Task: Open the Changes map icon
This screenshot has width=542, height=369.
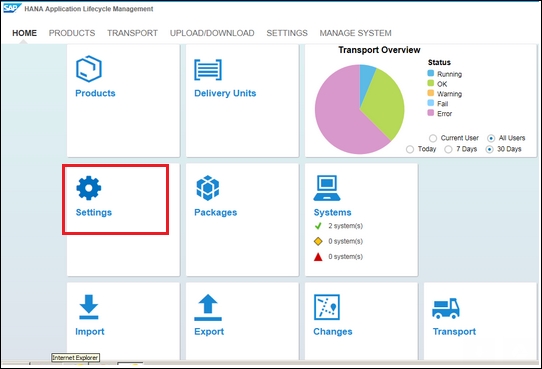Action: [327, 307]
